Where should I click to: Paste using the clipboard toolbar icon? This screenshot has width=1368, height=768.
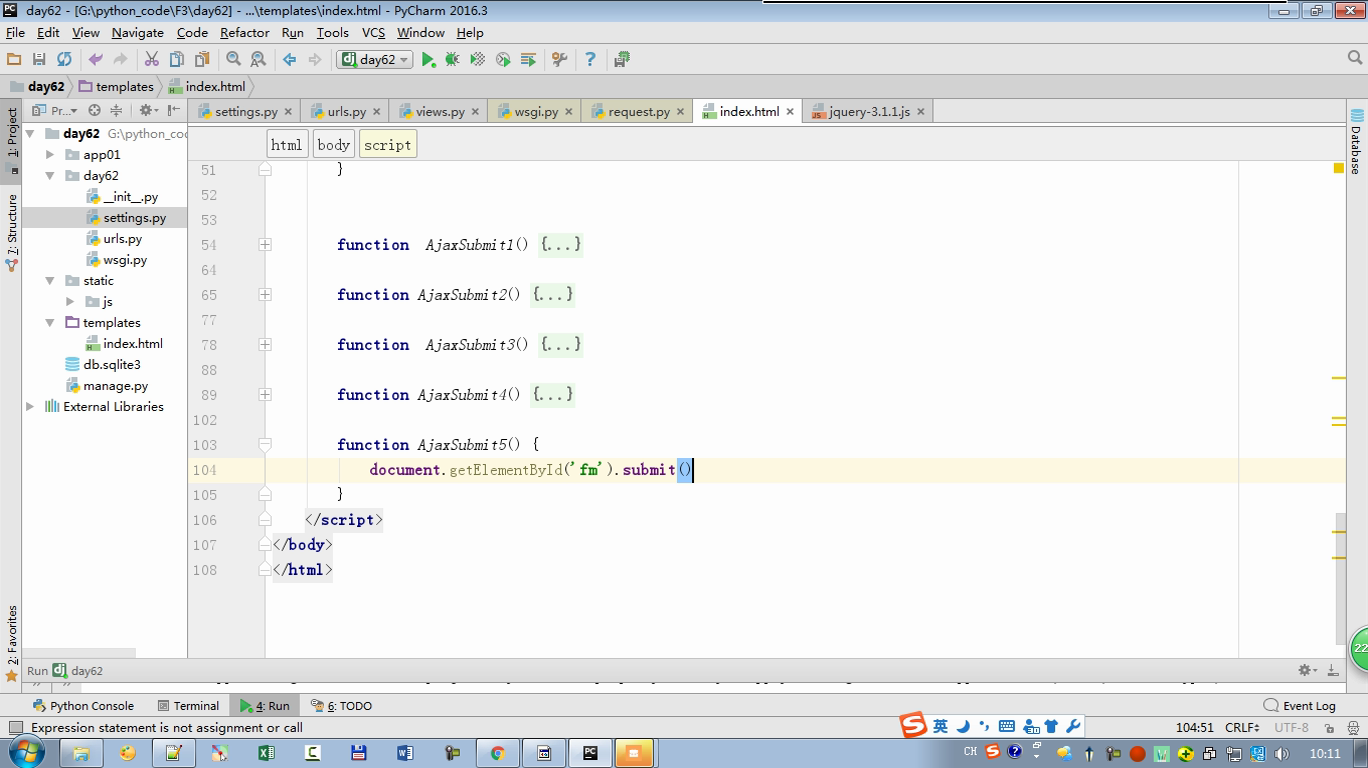point(202,60)
